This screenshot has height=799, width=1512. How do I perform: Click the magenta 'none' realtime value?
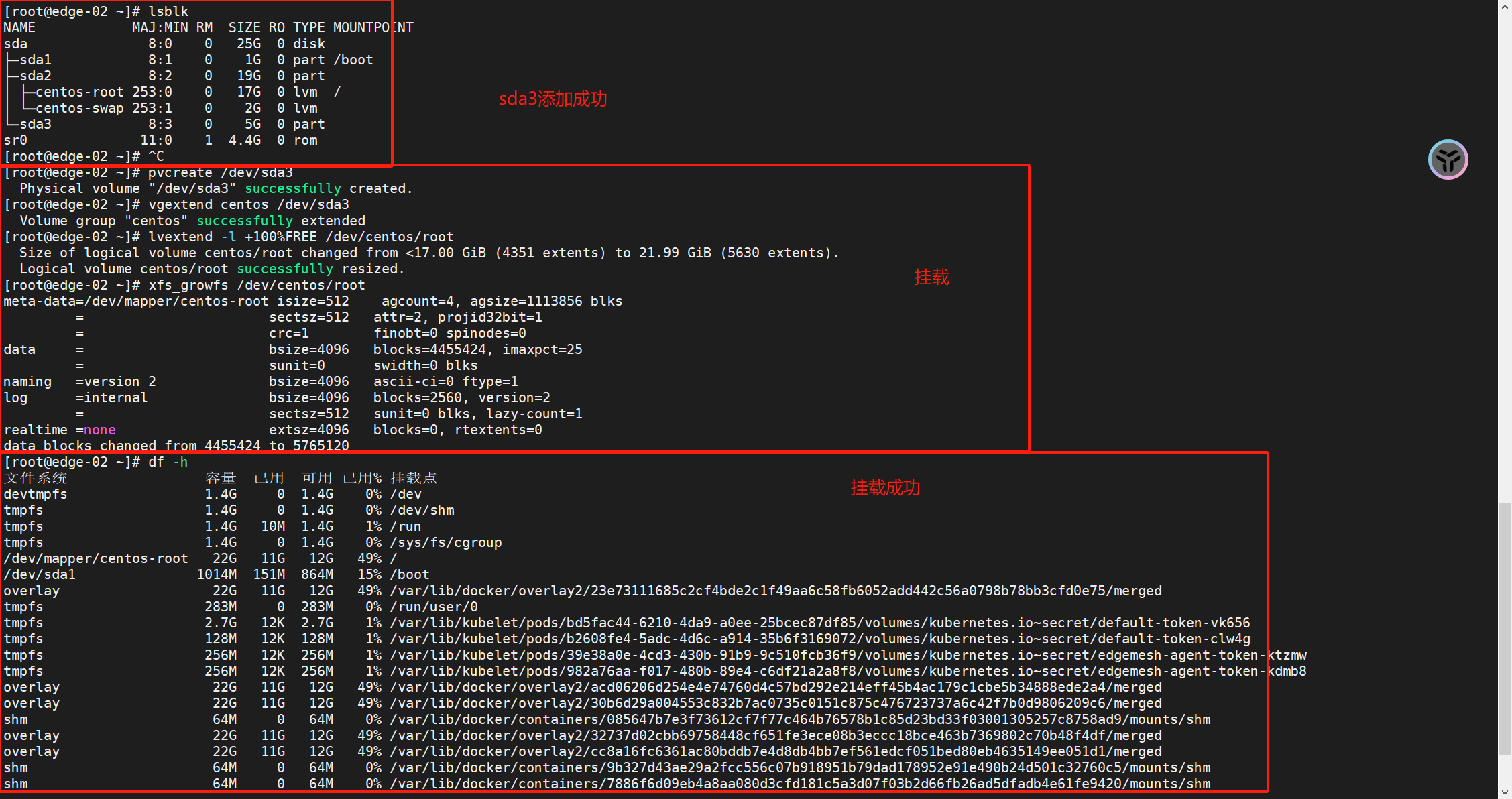[x=99, y=430]
